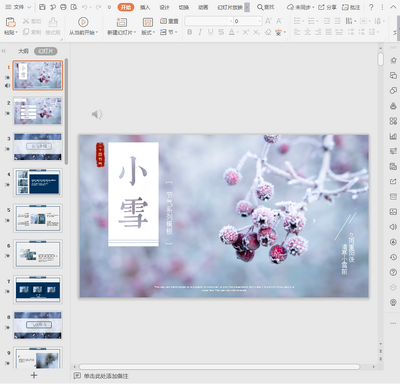Open the cloud sync status dropdown
Image resolution: width=400 pixels, height=384 pixels.
click(x=301, y=7)
